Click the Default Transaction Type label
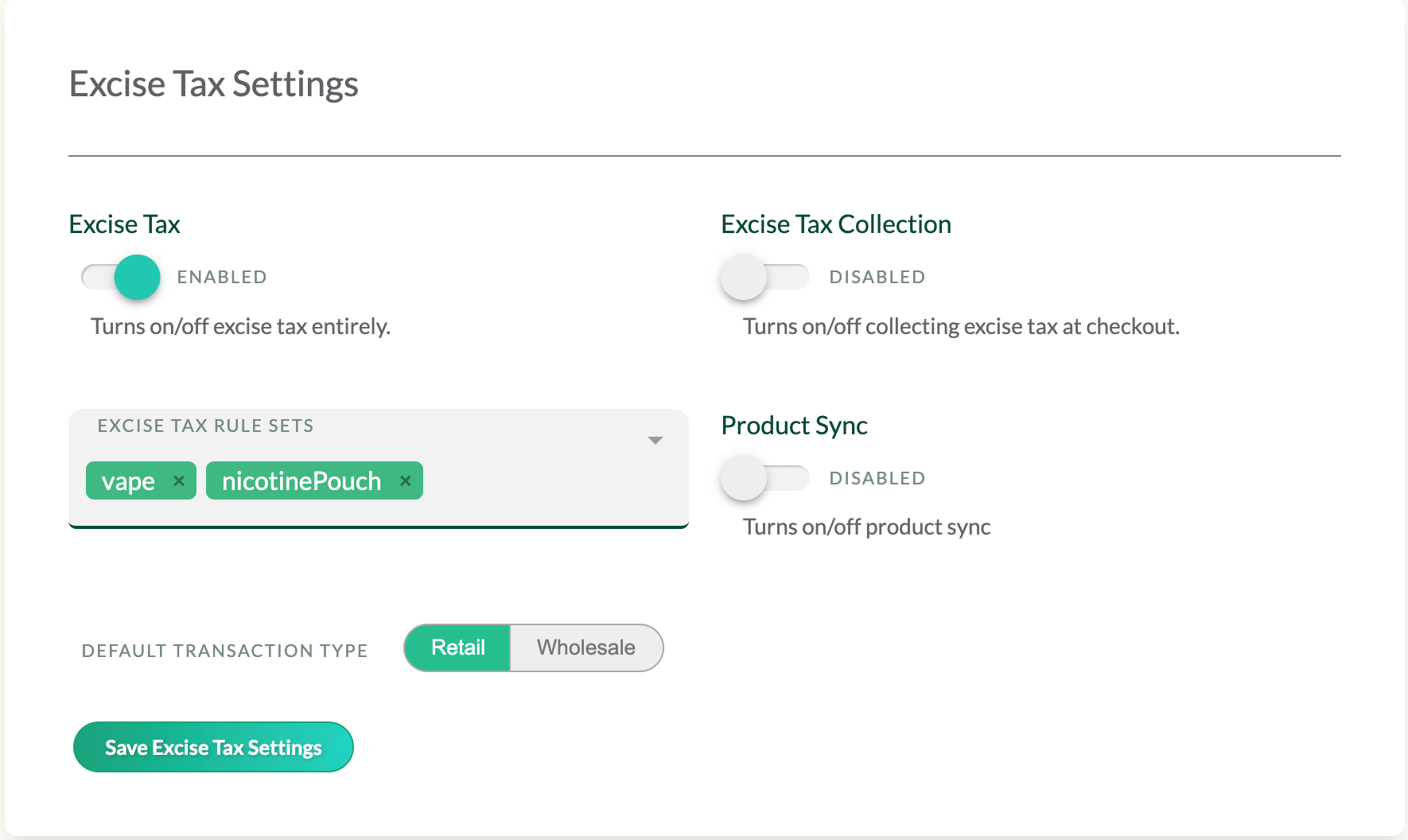 tap(224, 651)
